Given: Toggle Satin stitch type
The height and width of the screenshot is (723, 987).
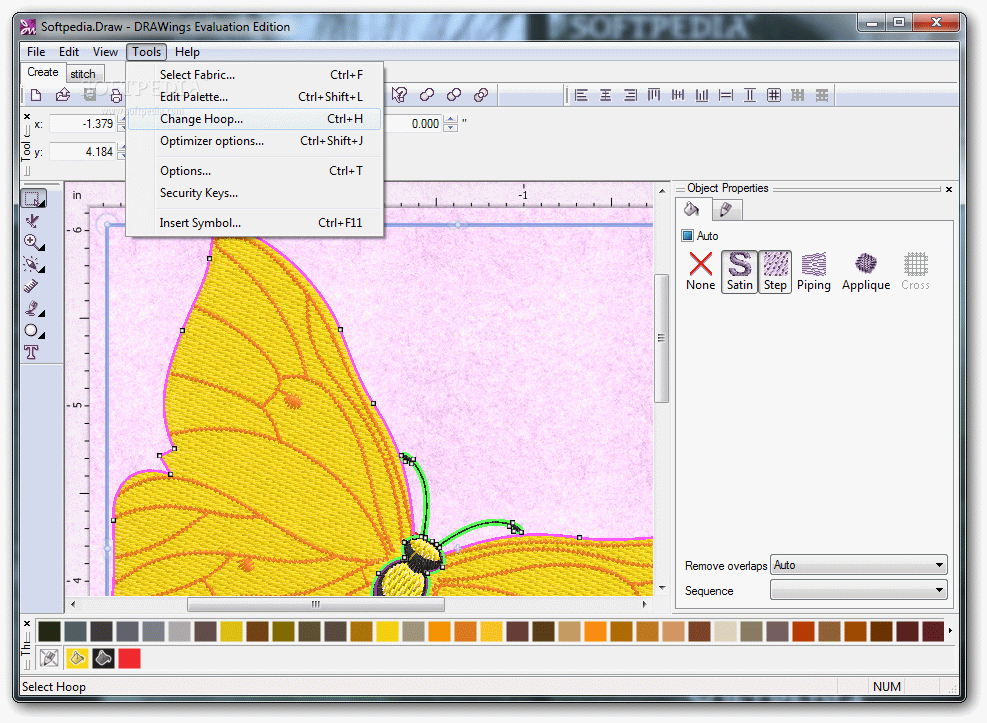Looking at the screenshot, I should point(740,271).
